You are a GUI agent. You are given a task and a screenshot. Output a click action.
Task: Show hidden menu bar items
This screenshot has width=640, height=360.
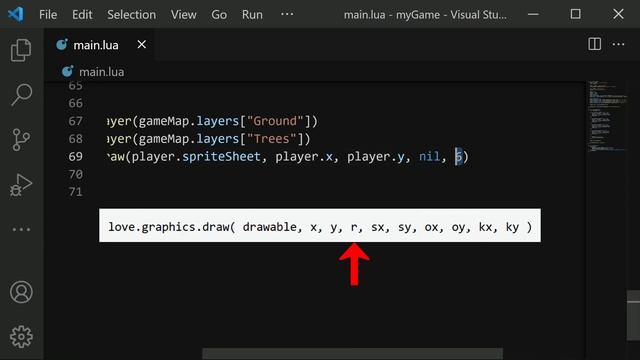[287, 14]
